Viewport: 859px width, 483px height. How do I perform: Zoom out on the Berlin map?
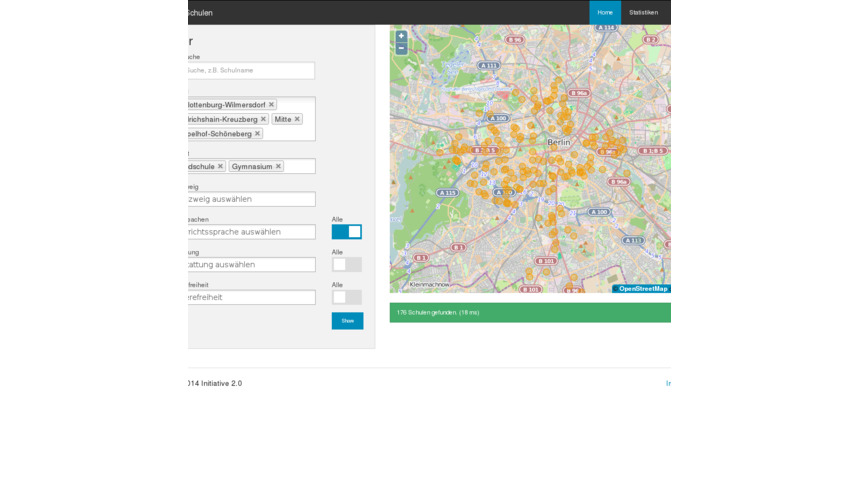tap(401, 48)
